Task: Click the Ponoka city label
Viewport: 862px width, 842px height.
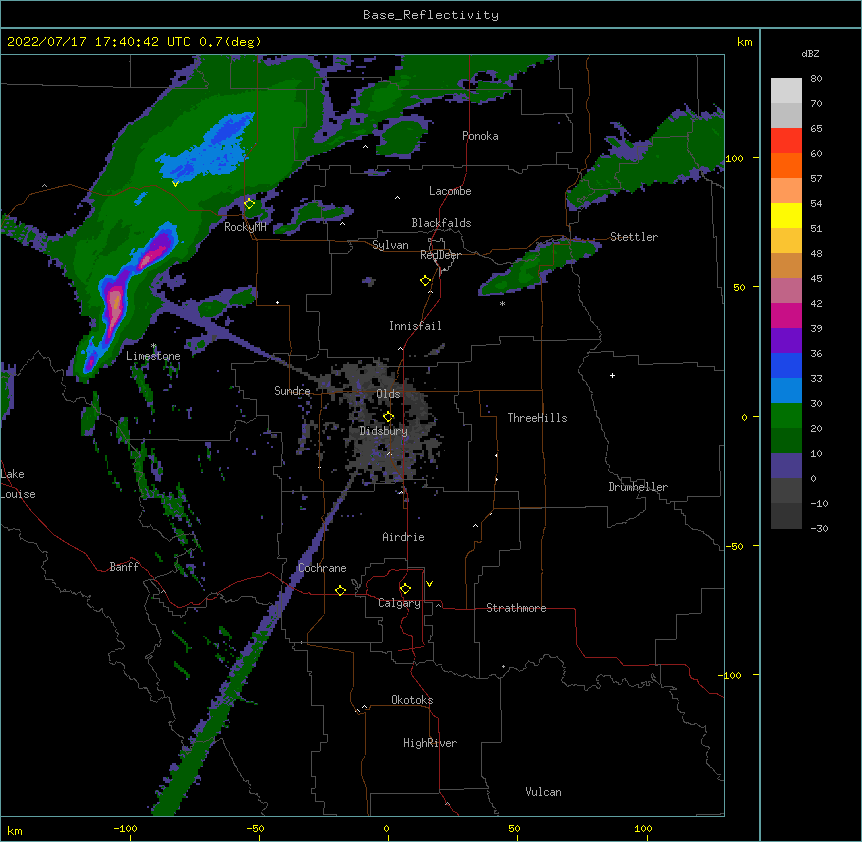Action: pyautogui.click(x=480, y=136)
